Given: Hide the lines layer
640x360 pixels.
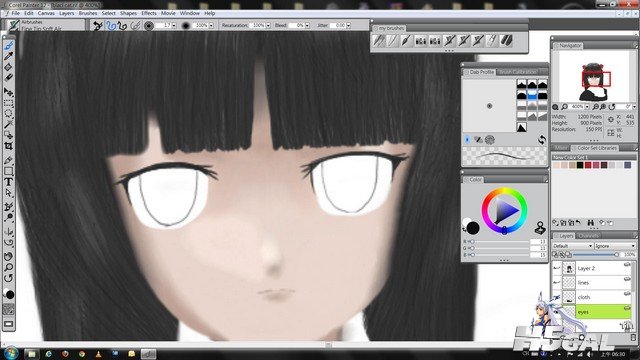Looking at the screenshot, I should (557, 282).
